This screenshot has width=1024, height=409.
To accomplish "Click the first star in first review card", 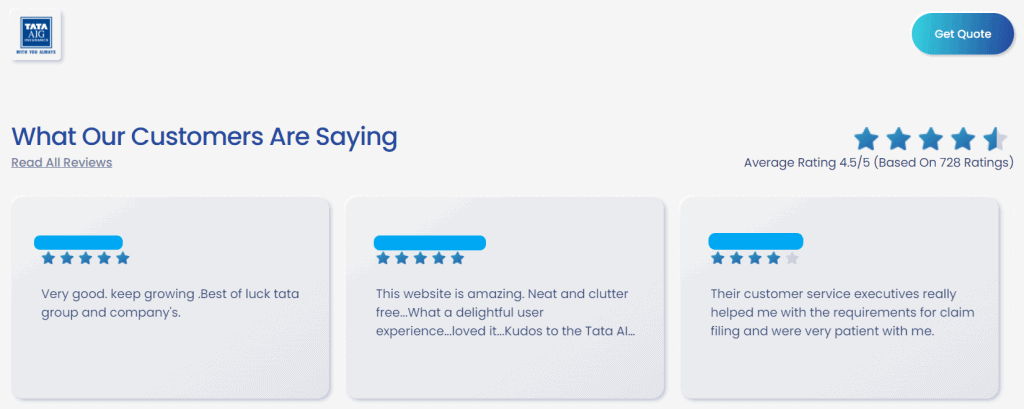I will [x=48, y=258].
